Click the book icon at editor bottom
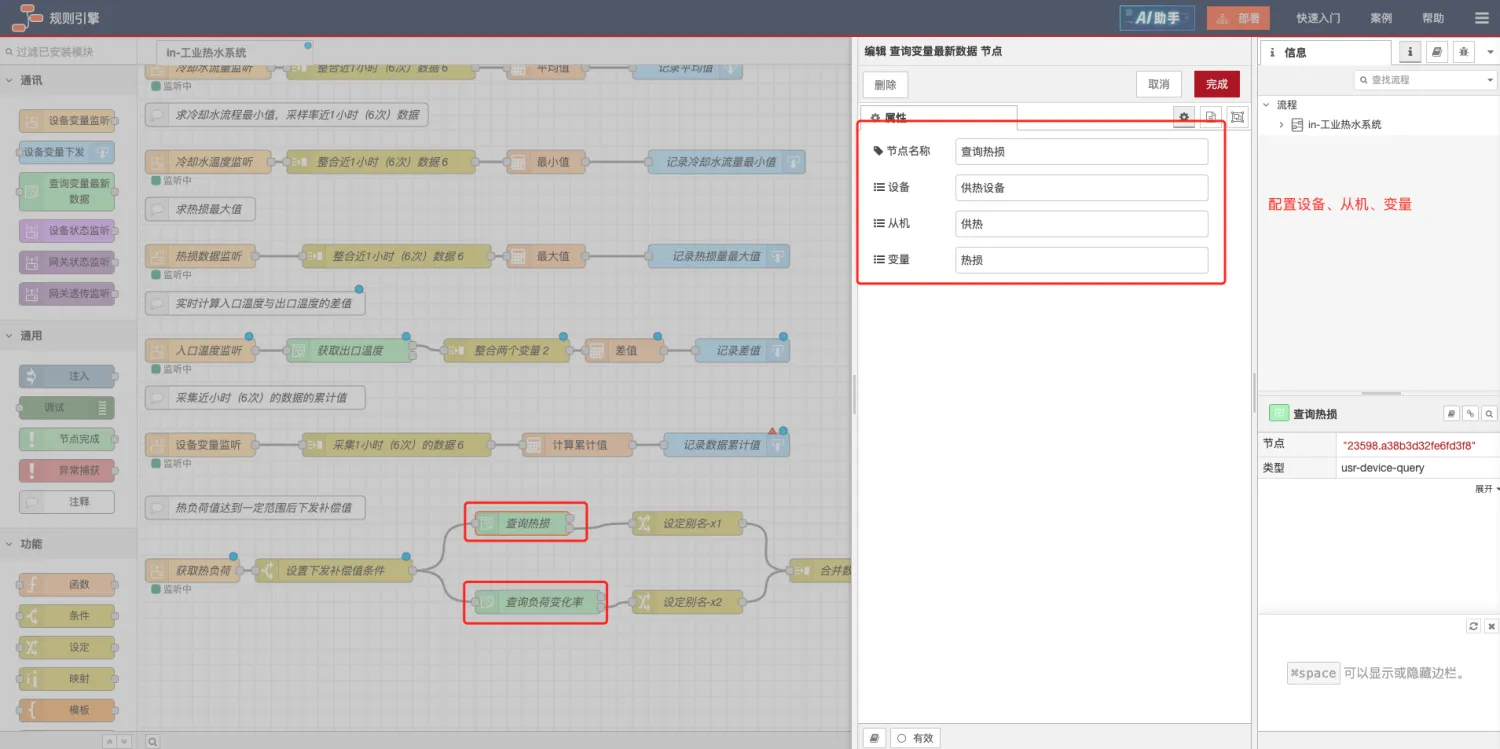This screenshot has width=1500, height=749. 874,738
